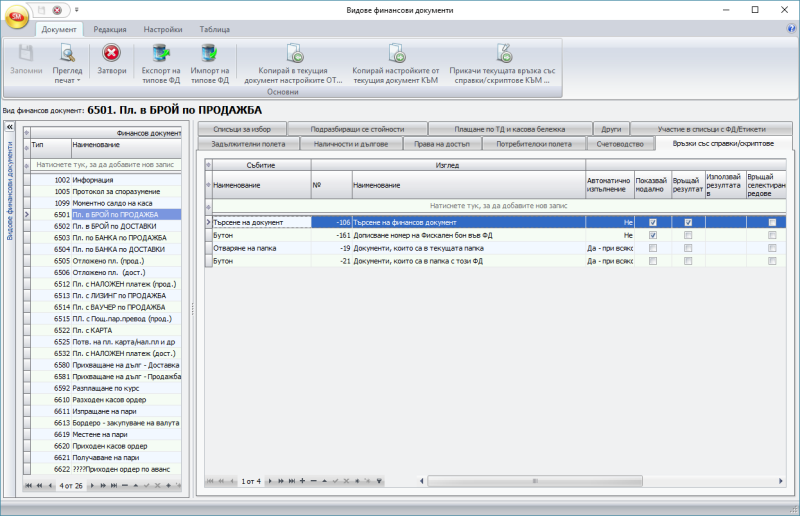Click Копирай в текущия документ настройките ОТ
Screen dimensions: 800x516
click(293, 63)
